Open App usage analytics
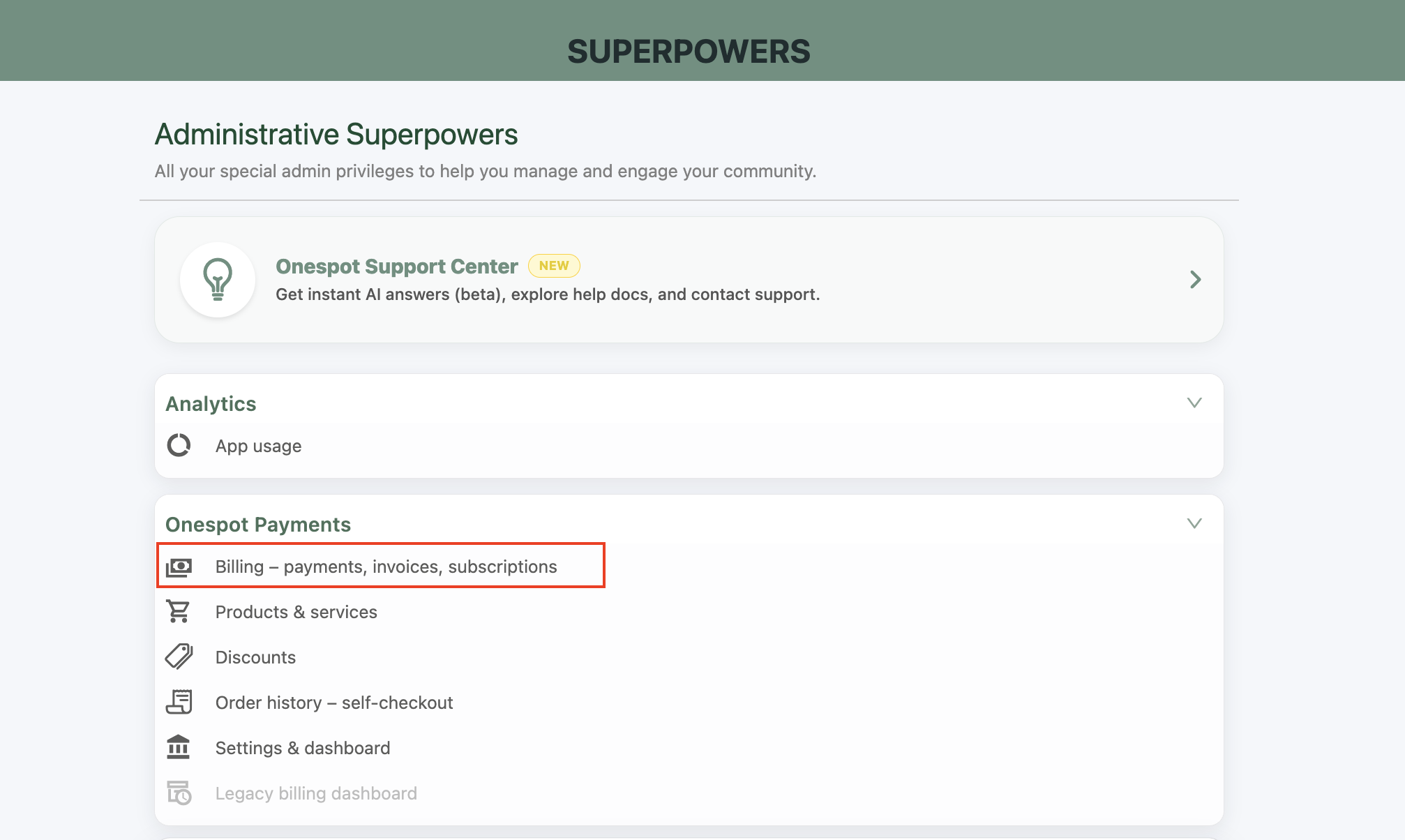Screen dimensions: 1405x840 tap(258, 446)
